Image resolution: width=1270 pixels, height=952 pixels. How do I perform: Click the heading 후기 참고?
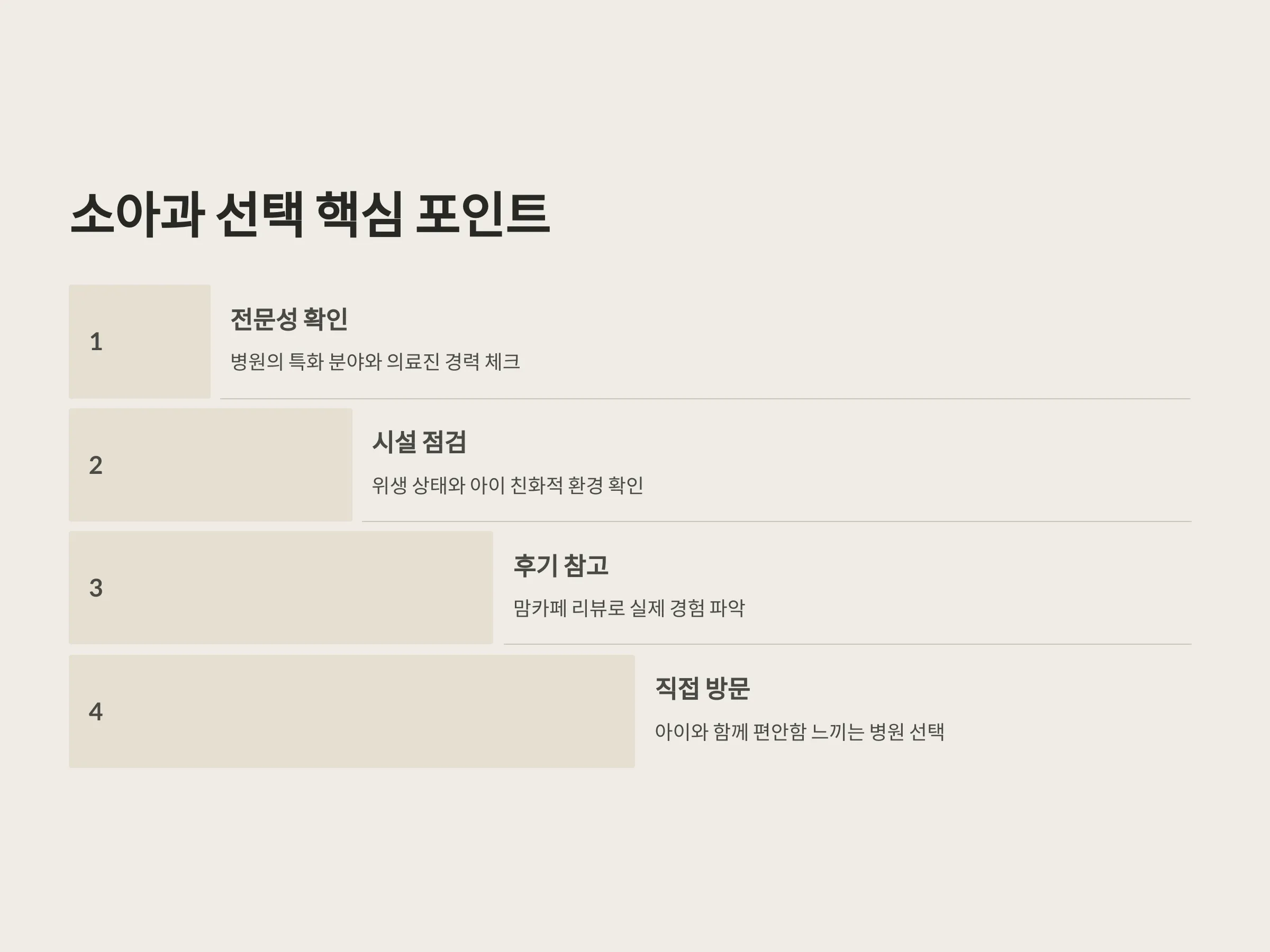pyautogui.click(x=561, y=566)
